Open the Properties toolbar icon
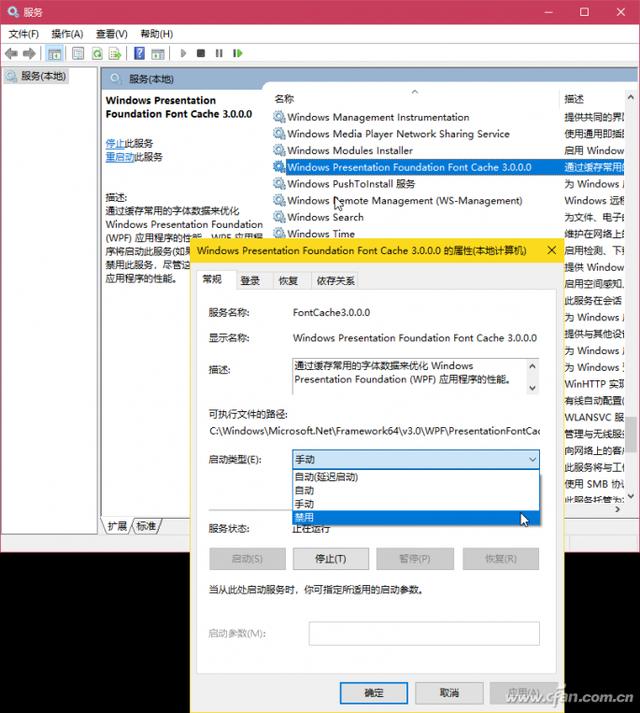The height and width of the screenshot is (713, 640). [78, 54]
